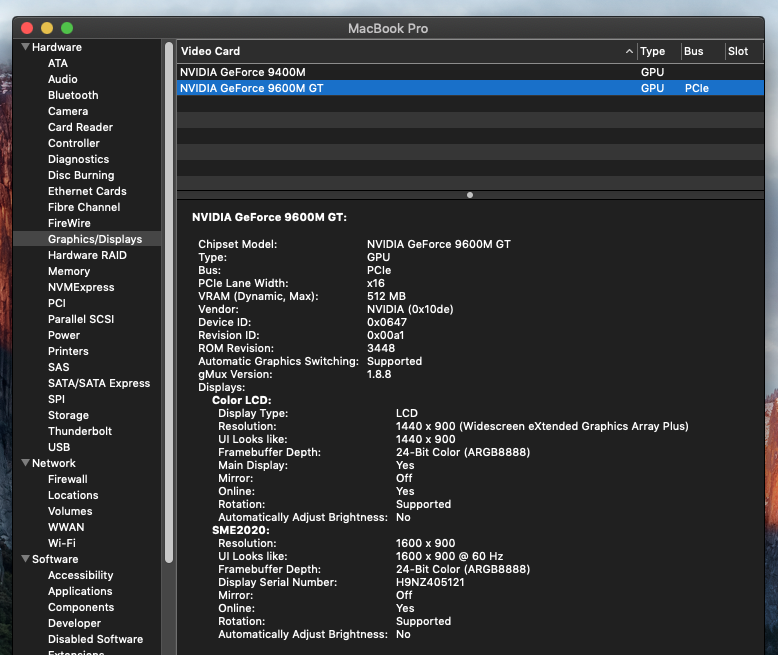The image size is (778, 655).
Task: Open Accessibility under Software
Action: point(80,575)
